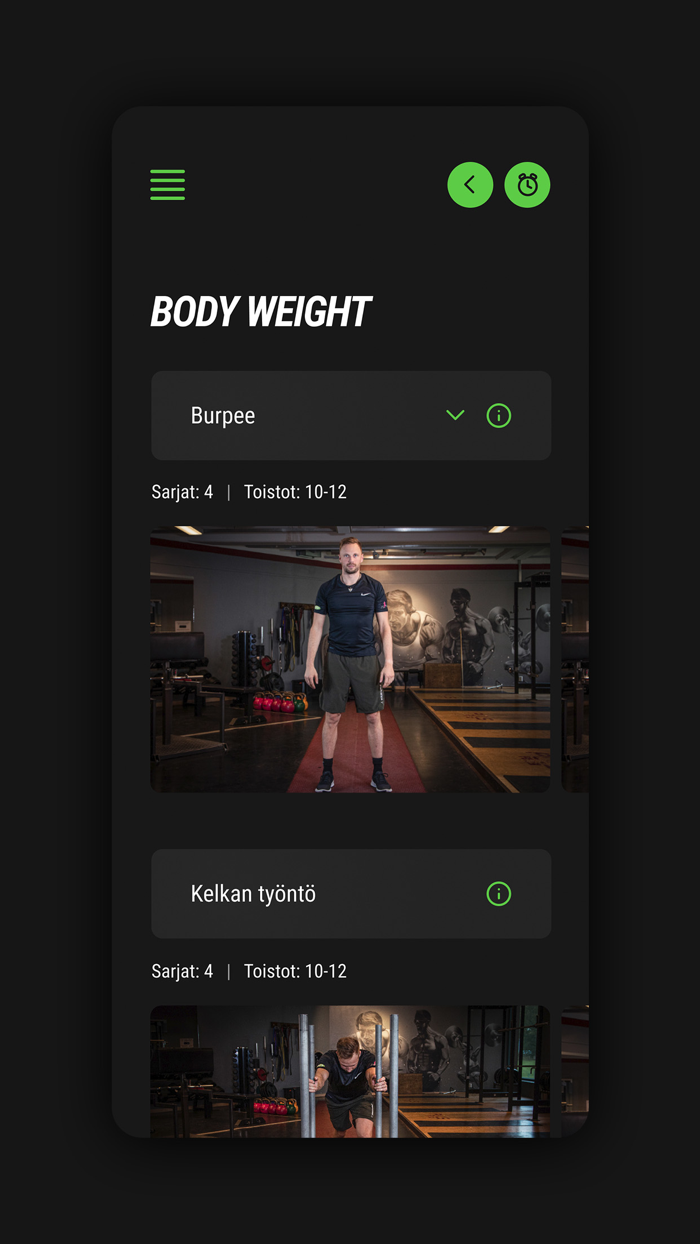Select the Sarjat: 4 text under Kelkan työntö
The height and width of the screenshot is (1244, 700).
[182, 971]
